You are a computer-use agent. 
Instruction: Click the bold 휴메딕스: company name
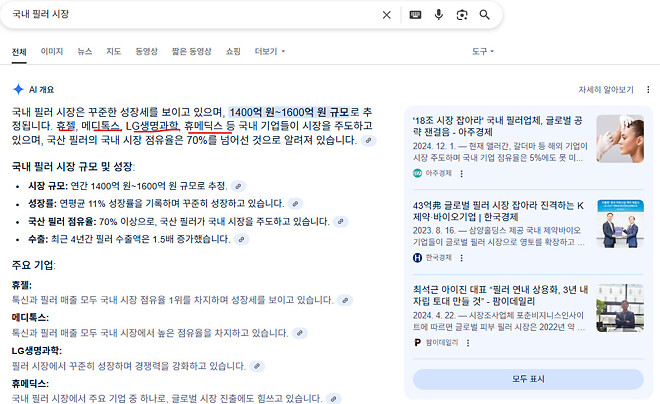[30, 384]
